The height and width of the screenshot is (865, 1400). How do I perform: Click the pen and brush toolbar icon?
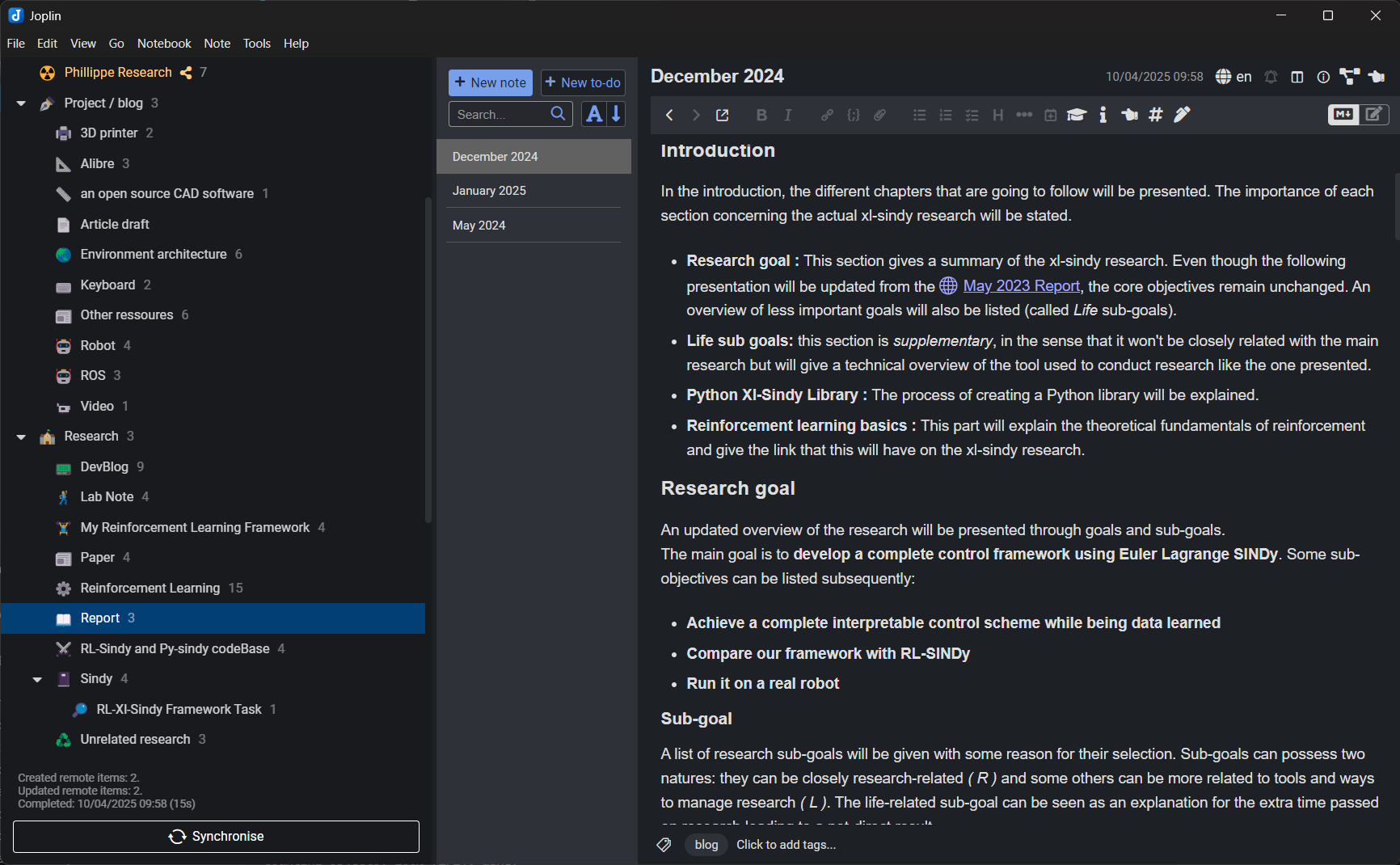[1183, 115]
